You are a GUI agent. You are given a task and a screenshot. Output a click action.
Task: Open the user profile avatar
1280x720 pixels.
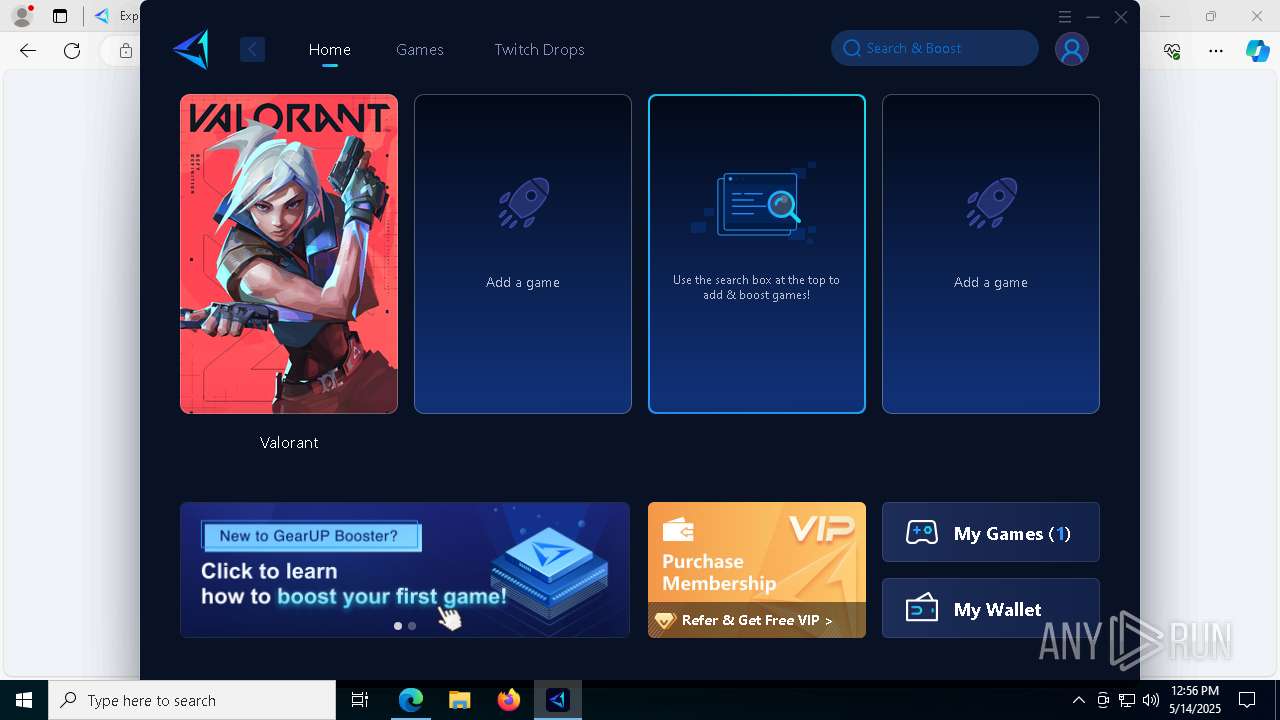1072,49
